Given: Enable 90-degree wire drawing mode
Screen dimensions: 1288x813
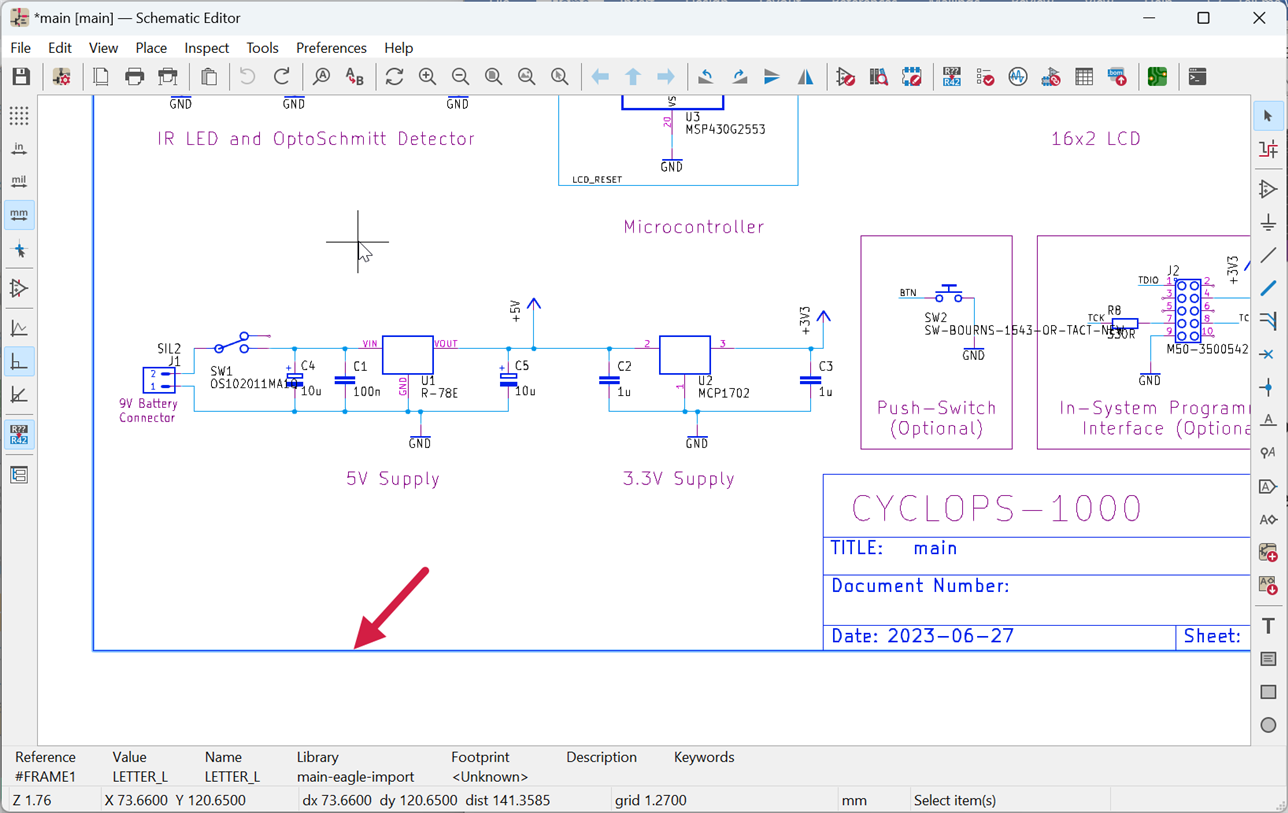Looking at the screenshot, I should [x=19, y=361].
